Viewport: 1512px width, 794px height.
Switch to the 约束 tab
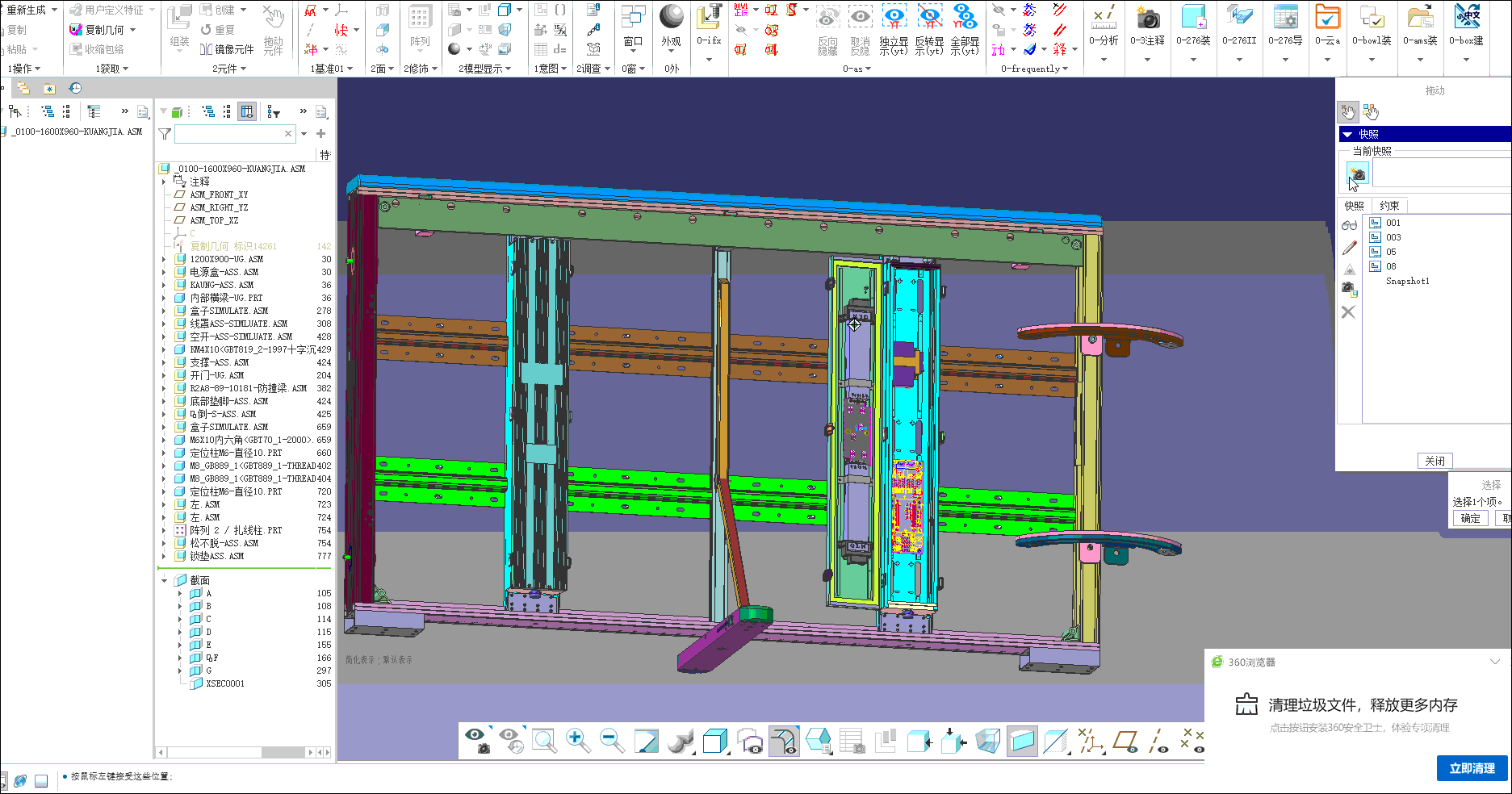coord(1388,206)
